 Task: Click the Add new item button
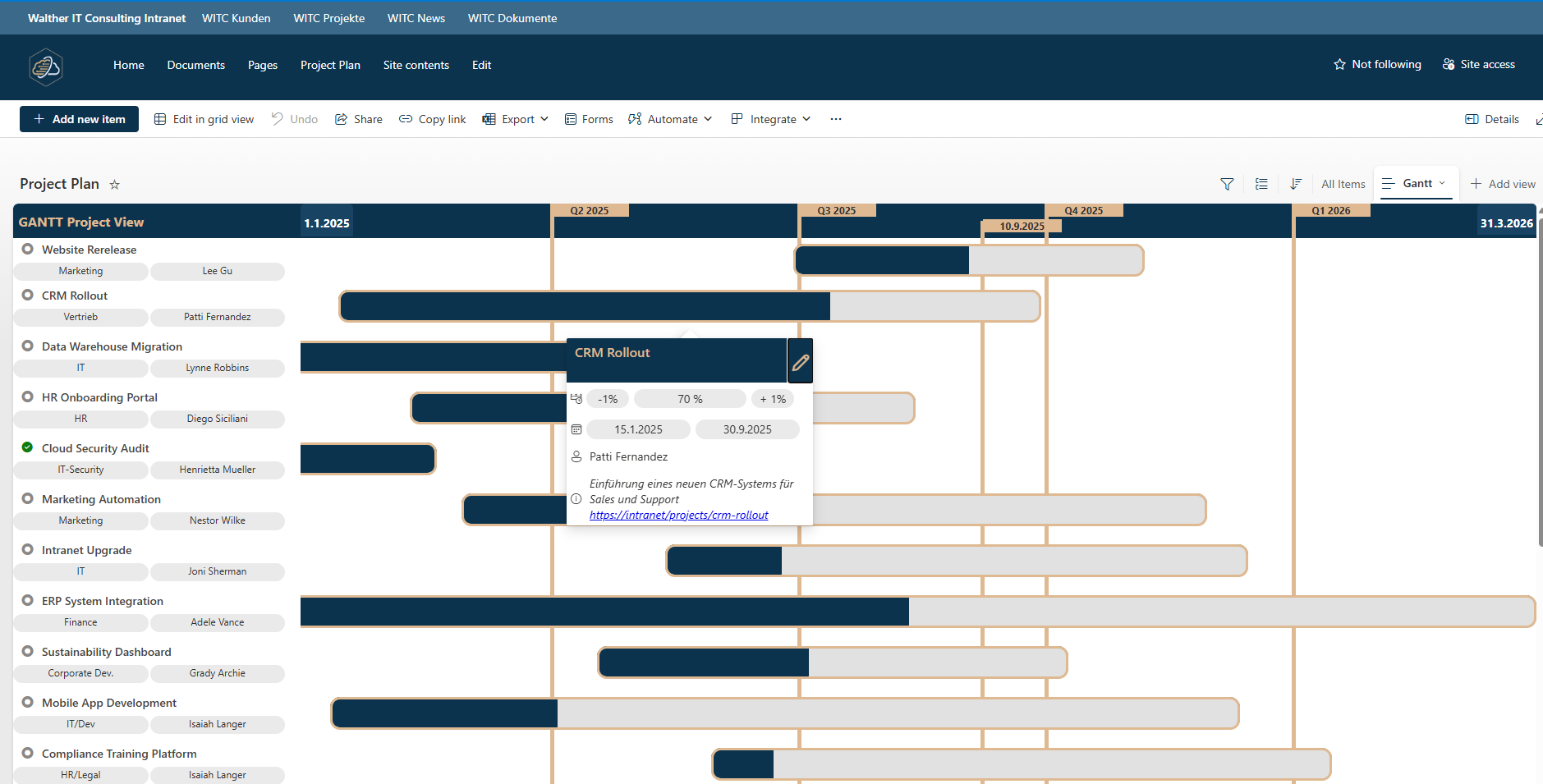click(79, 119)
